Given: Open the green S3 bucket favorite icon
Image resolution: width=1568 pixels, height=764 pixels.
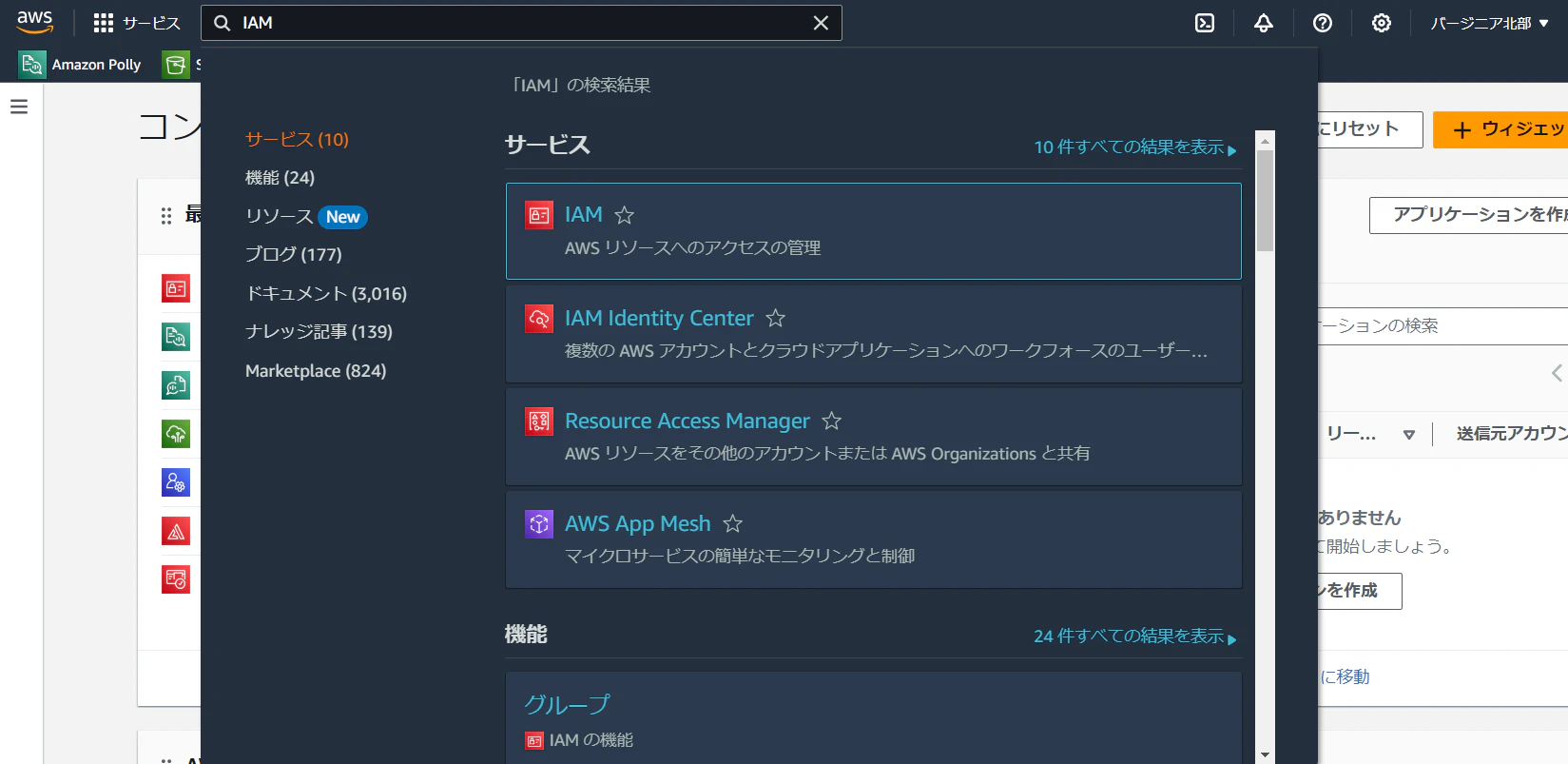Looking at the screenshot, I should 176,65.
